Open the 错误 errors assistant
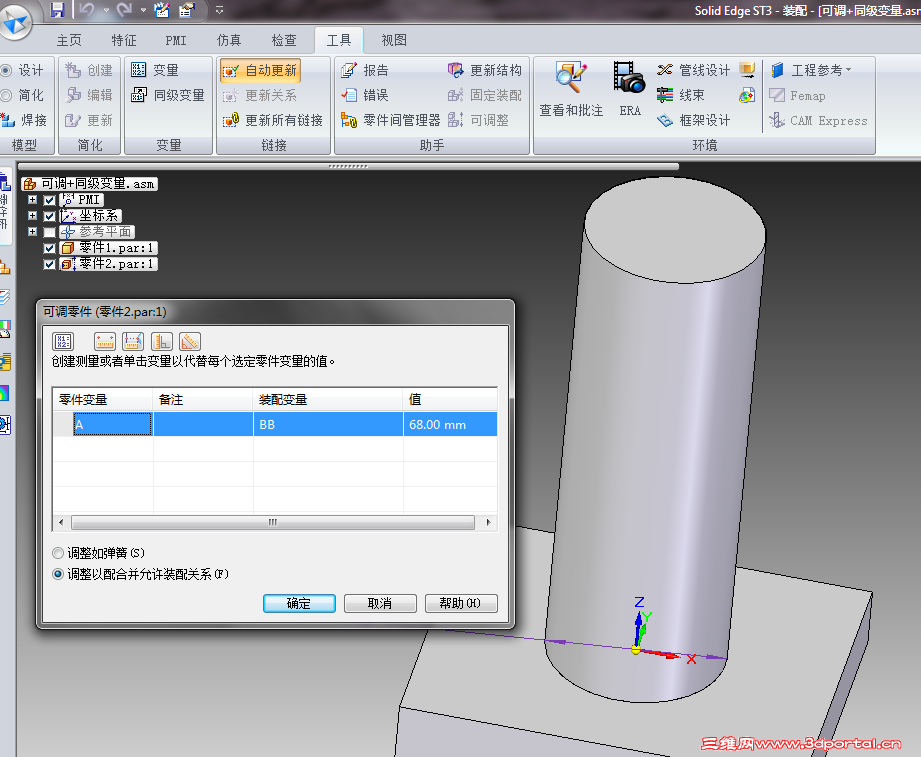The width and height of the screenshot is (921, 757). point(365,95)
